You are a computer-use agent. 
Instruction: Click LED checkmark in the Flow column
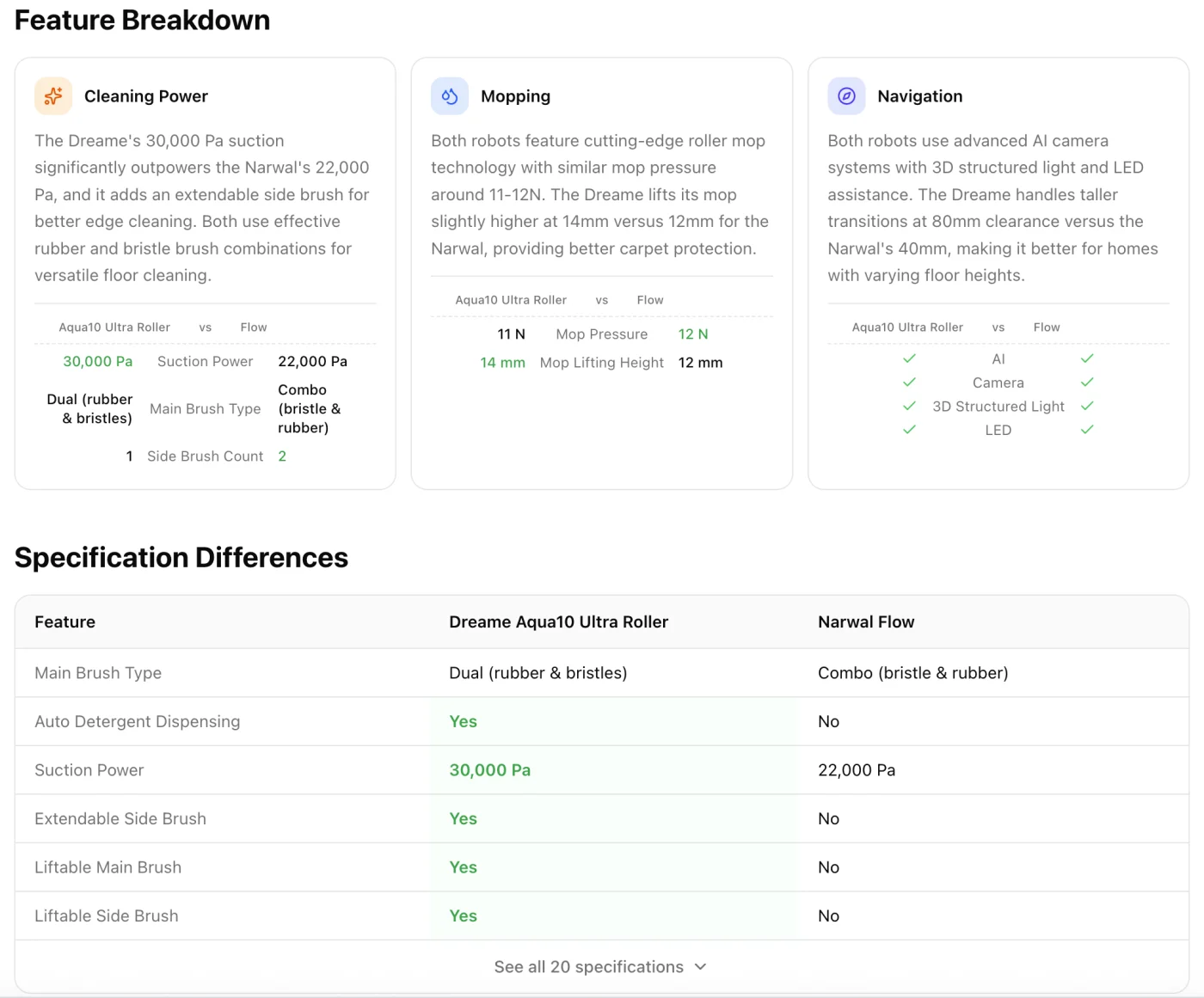1087,430
